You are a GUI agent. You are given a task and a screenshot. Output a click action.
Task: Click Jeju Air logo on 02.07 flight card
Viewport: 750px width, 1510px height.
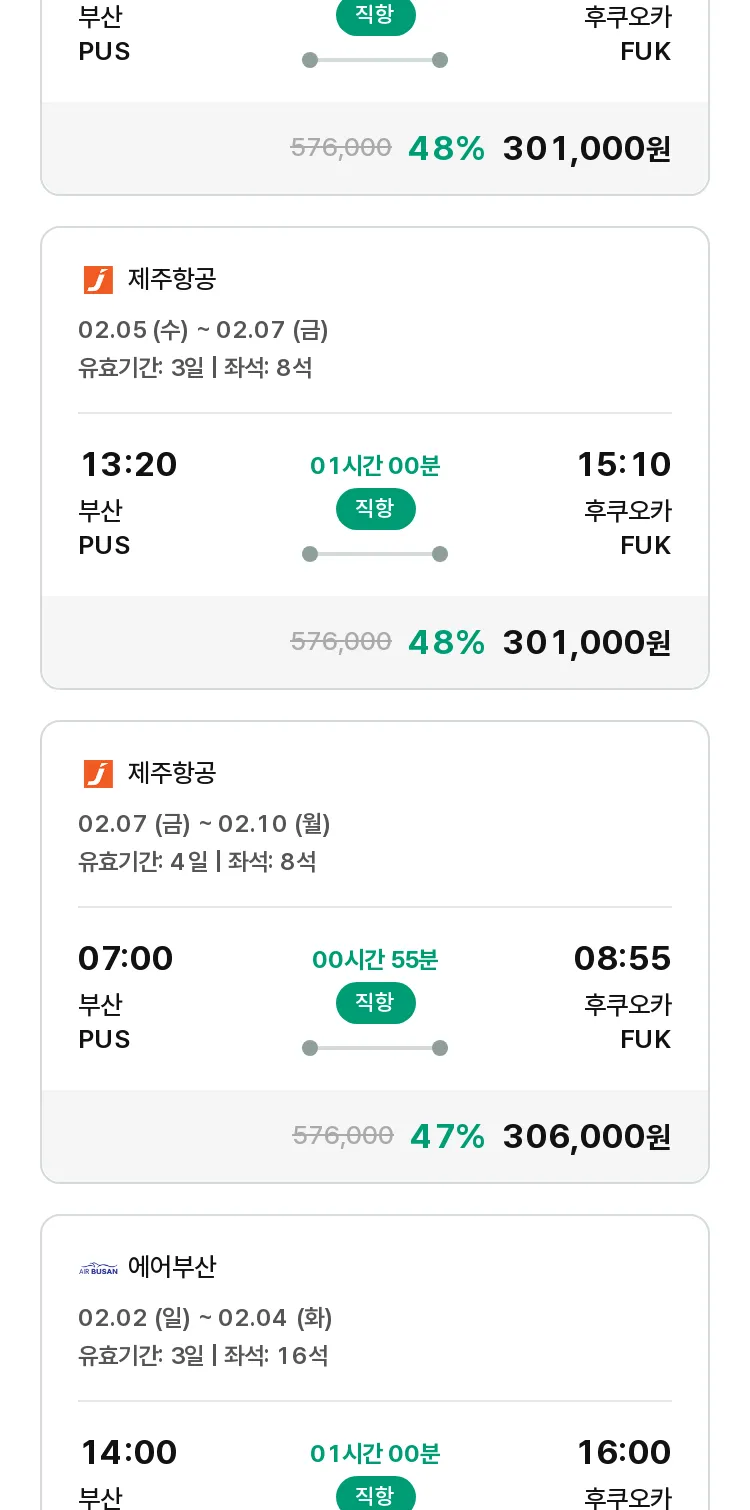(x=98, y=774)
